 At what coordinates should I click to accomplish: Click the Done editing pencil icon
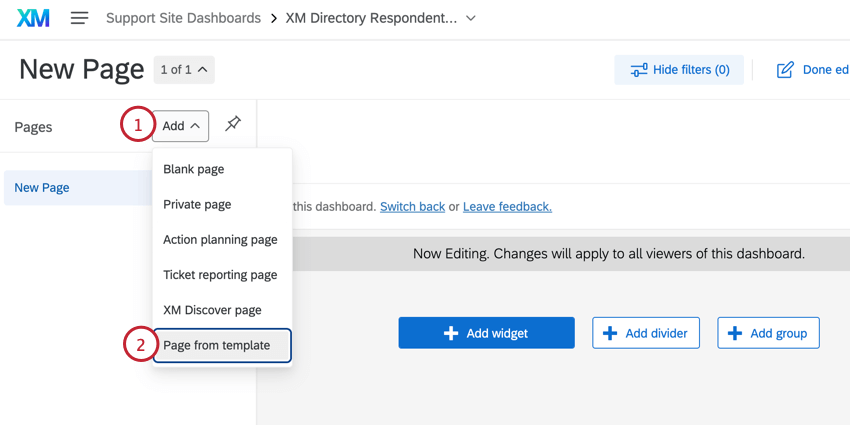(785, 70)
